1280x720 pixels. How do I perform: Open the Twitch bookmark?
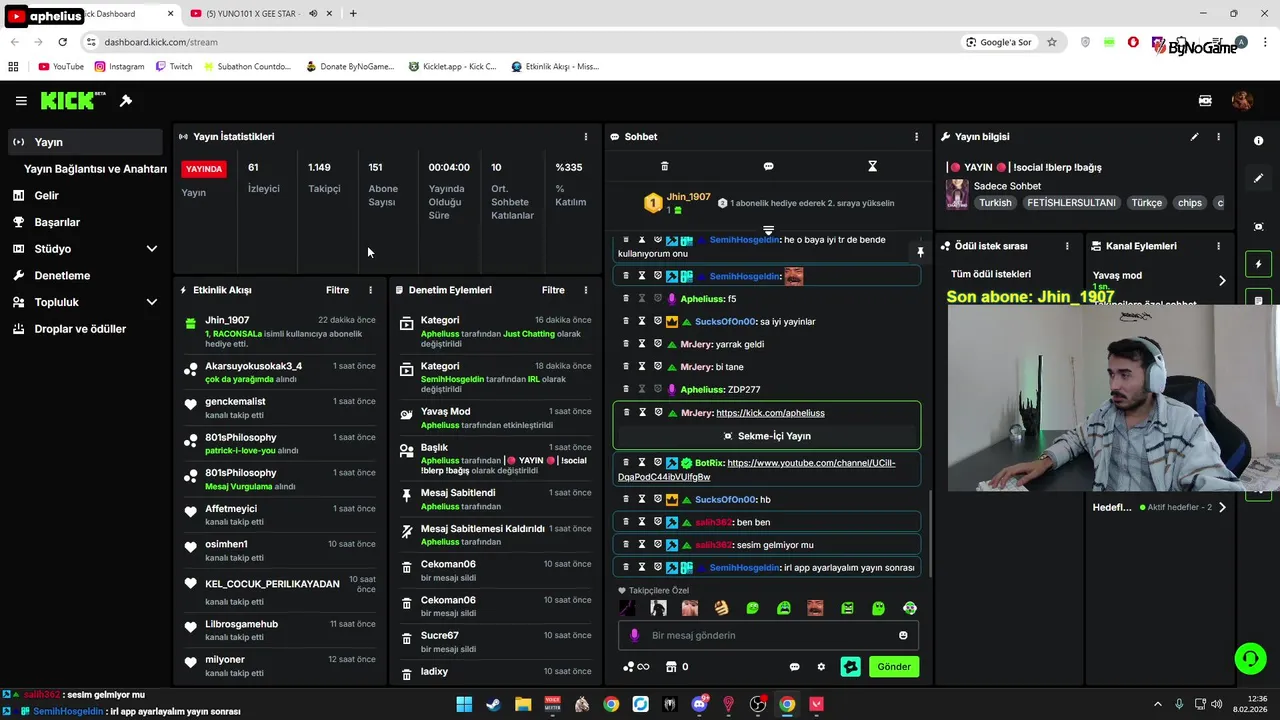(174, 67)
